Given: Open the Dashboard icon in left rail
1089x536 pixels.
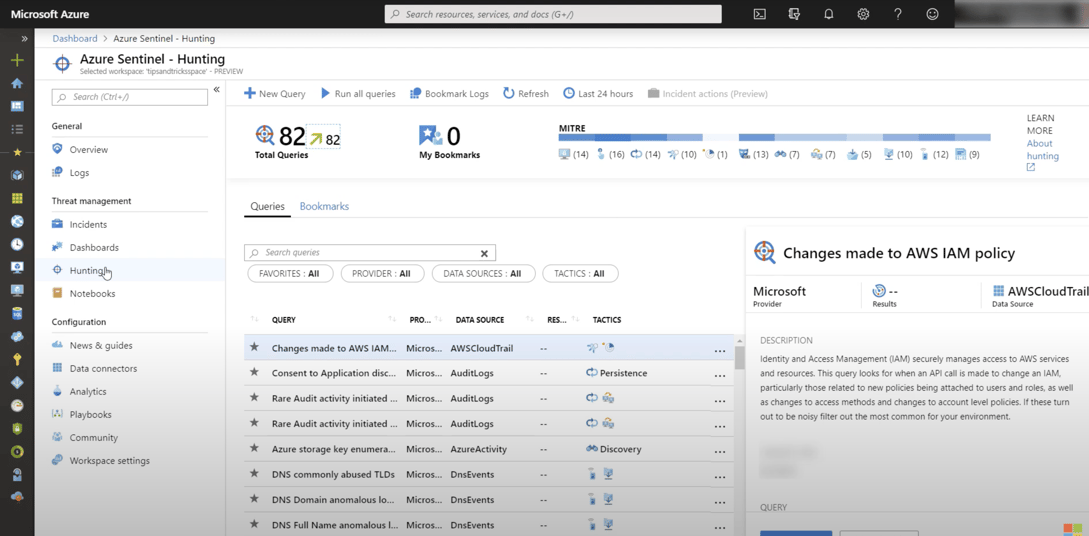Looking at the screenshot, I should point(17,106).
